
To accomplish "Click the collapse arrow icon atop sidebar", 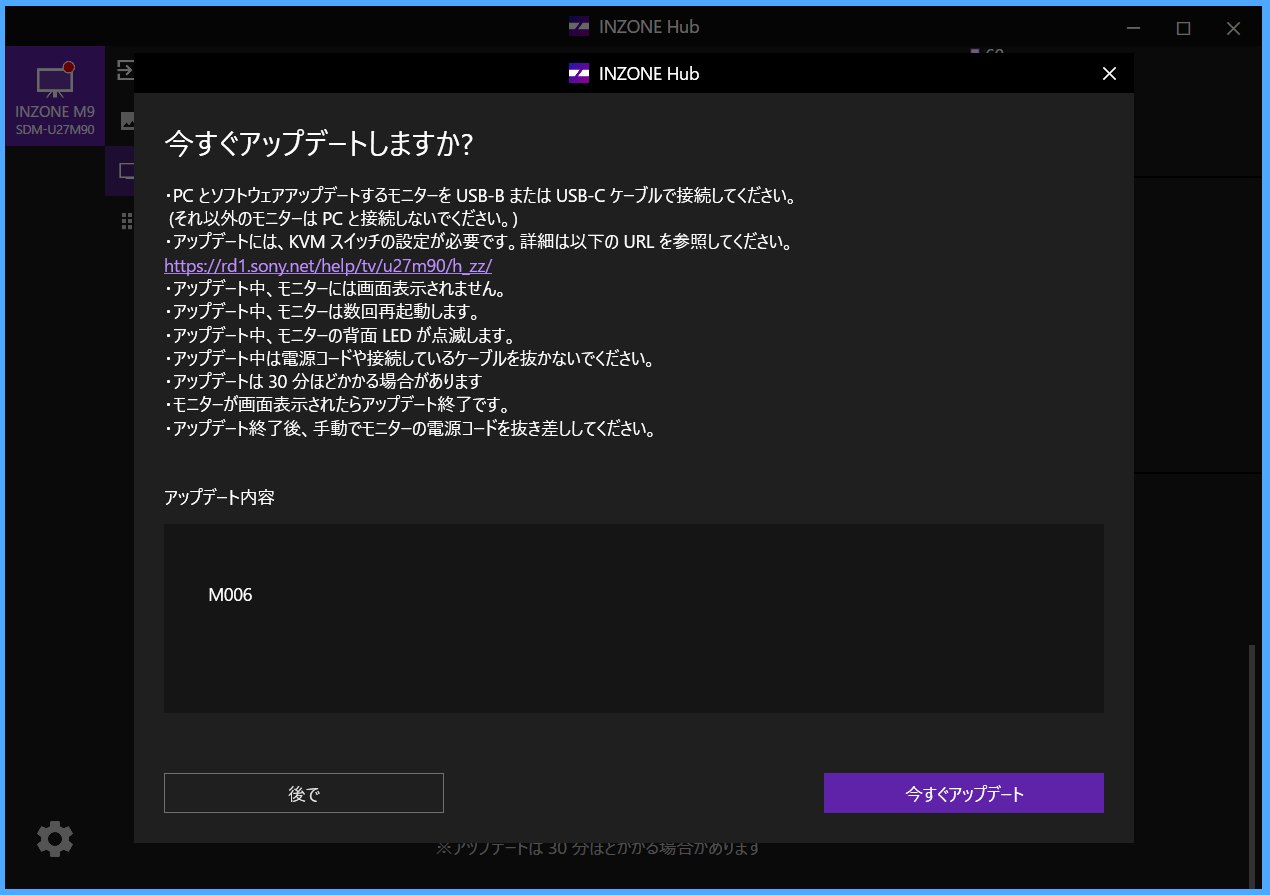I will tap(125, 70).
